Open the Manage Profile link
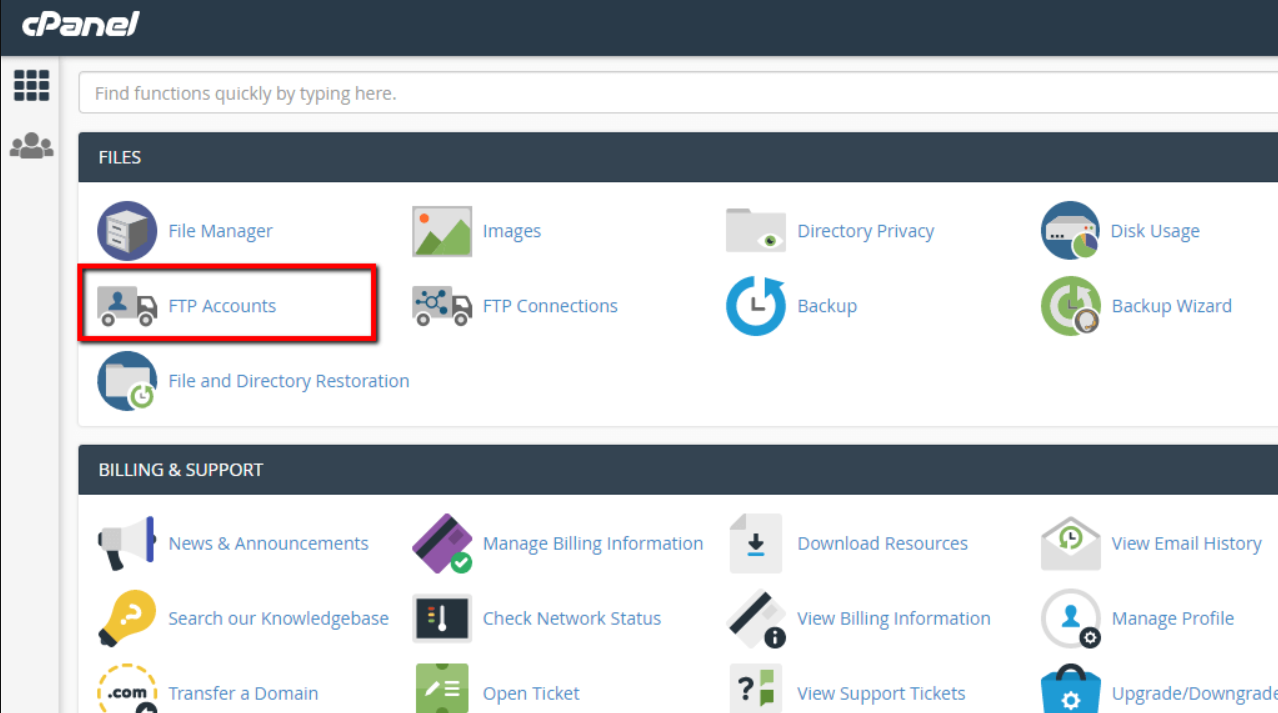Image resolution: width=1278 pixels, height=713 pixels. tap(1173, 619)
